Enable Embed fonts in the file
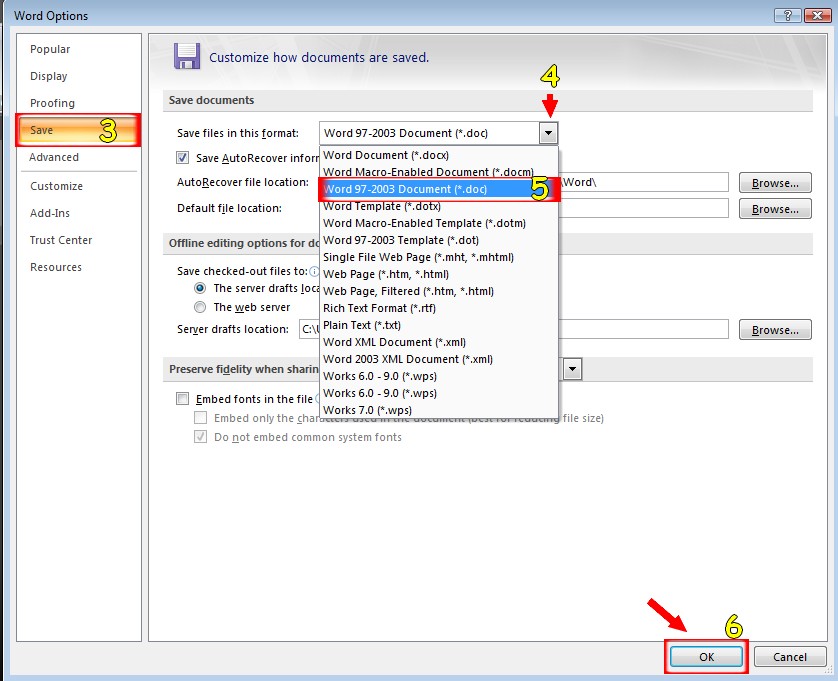The height and width of the screenshot is (681, 838). pos(183,399)
